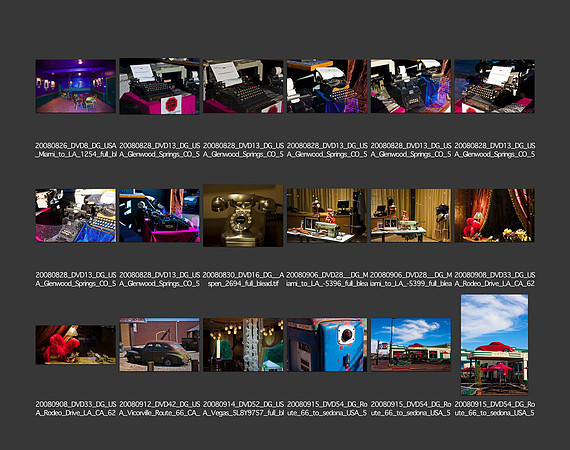Viewport: 570px width, 450px height.
Task: Click the typewriter thumbnail with wooden shelf and red curtain
Action: (x=327, y=86)
